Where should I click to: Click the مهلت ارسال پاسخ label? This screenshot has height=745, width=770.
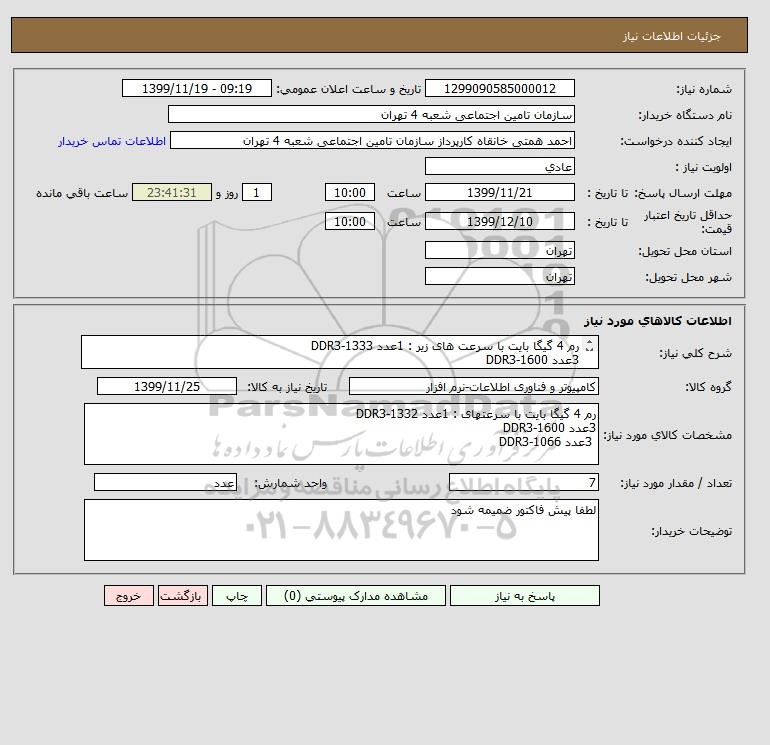point(685,193)
